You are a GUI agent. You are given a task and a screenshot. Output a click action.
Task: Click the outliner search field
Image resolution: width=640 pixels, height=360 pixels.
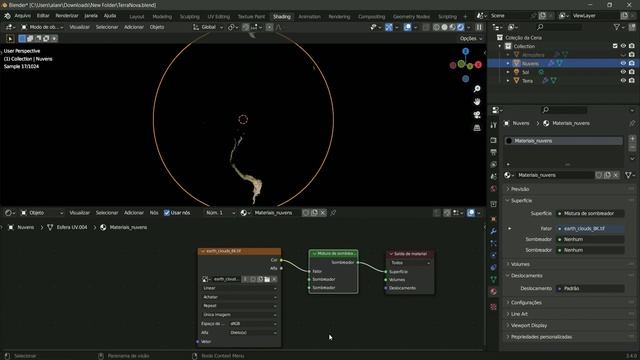pos(559,27)
